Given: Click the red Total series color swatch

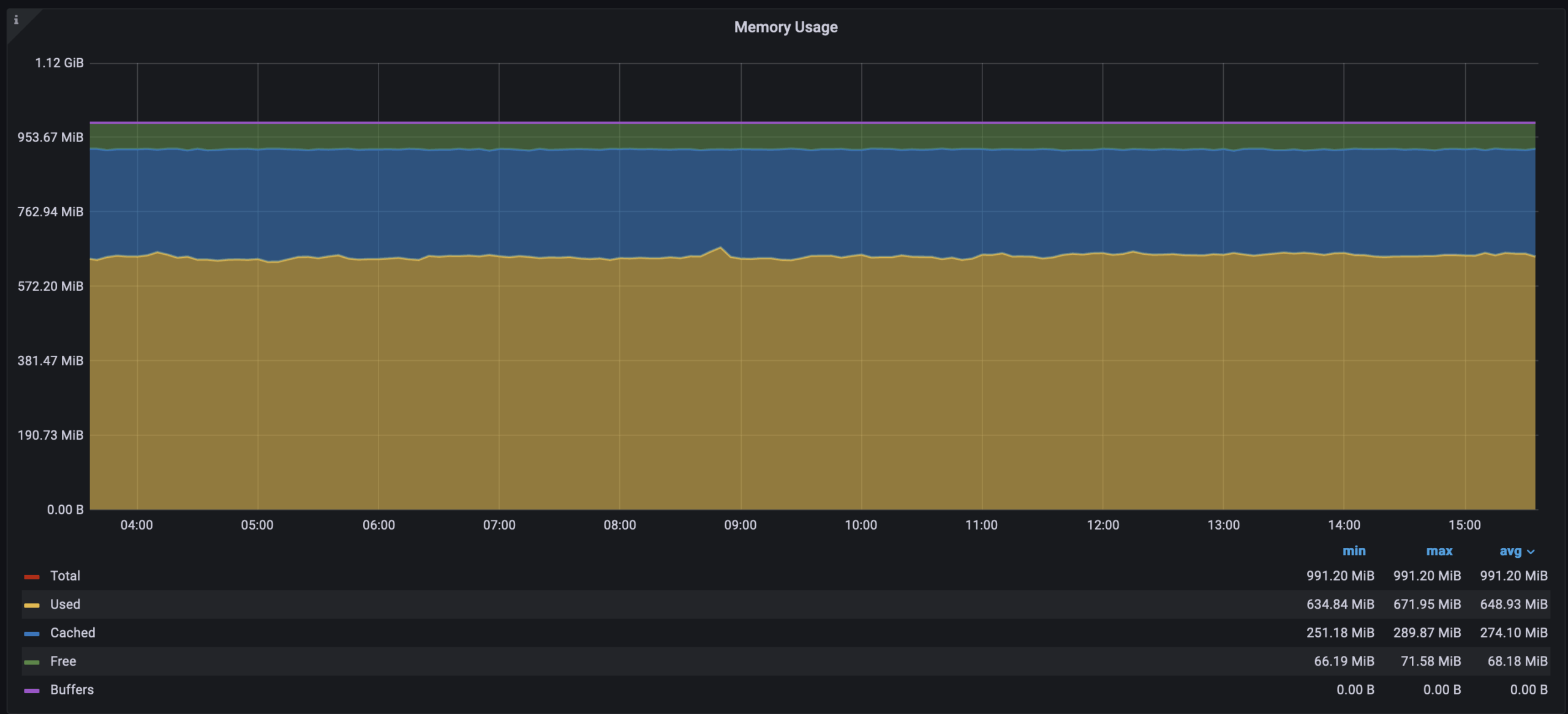Looking at the screenshot, I should (32, 577).
